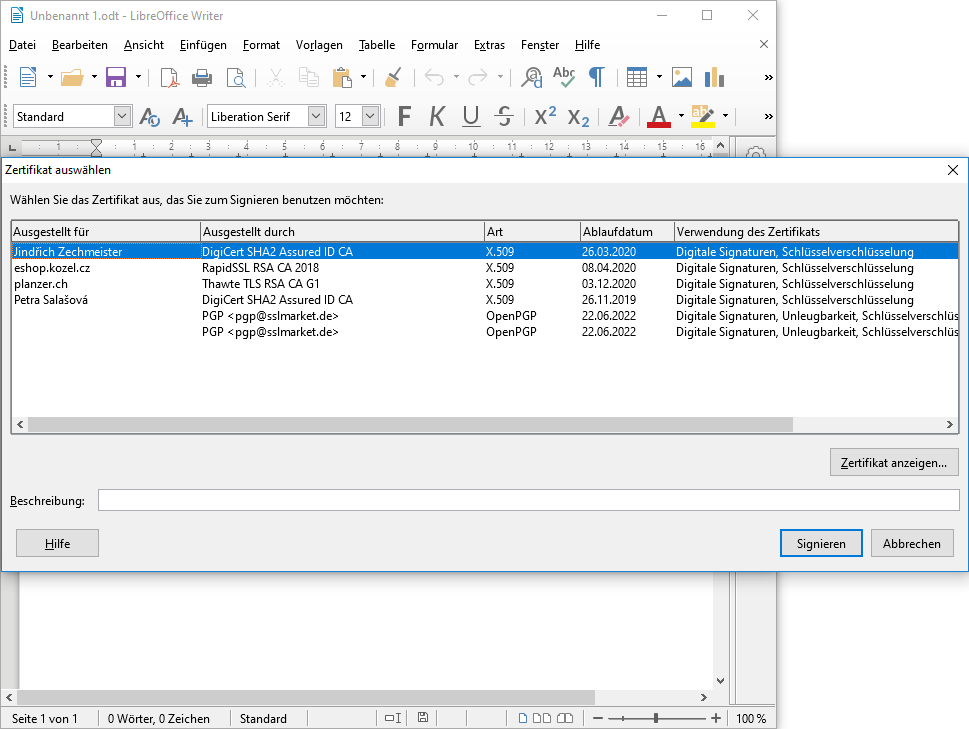969x729 pixels.
Task: Click Clear Direct Formatting icon
Action: coord(619,116)
